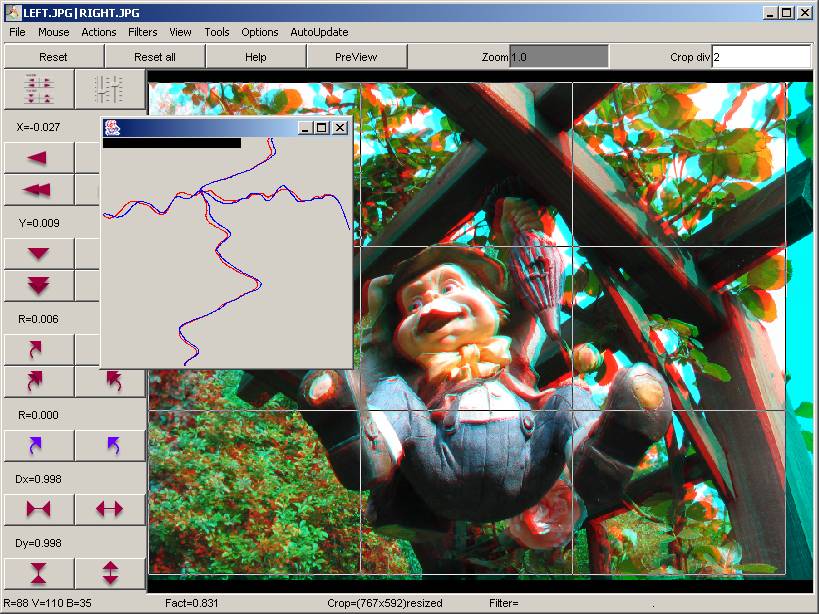
Task: Rotate counter-clockwise fast with double red arrow
Action: tap(110, 381)
